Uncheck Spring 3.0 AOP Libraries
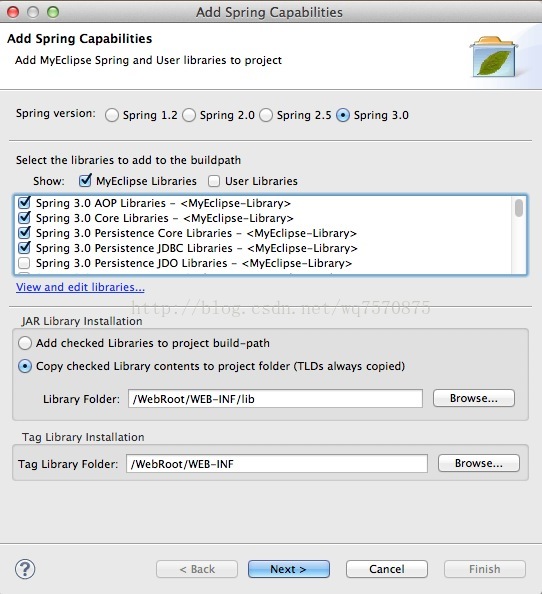The width and height of the screenshot is (542, 594). 24,203
